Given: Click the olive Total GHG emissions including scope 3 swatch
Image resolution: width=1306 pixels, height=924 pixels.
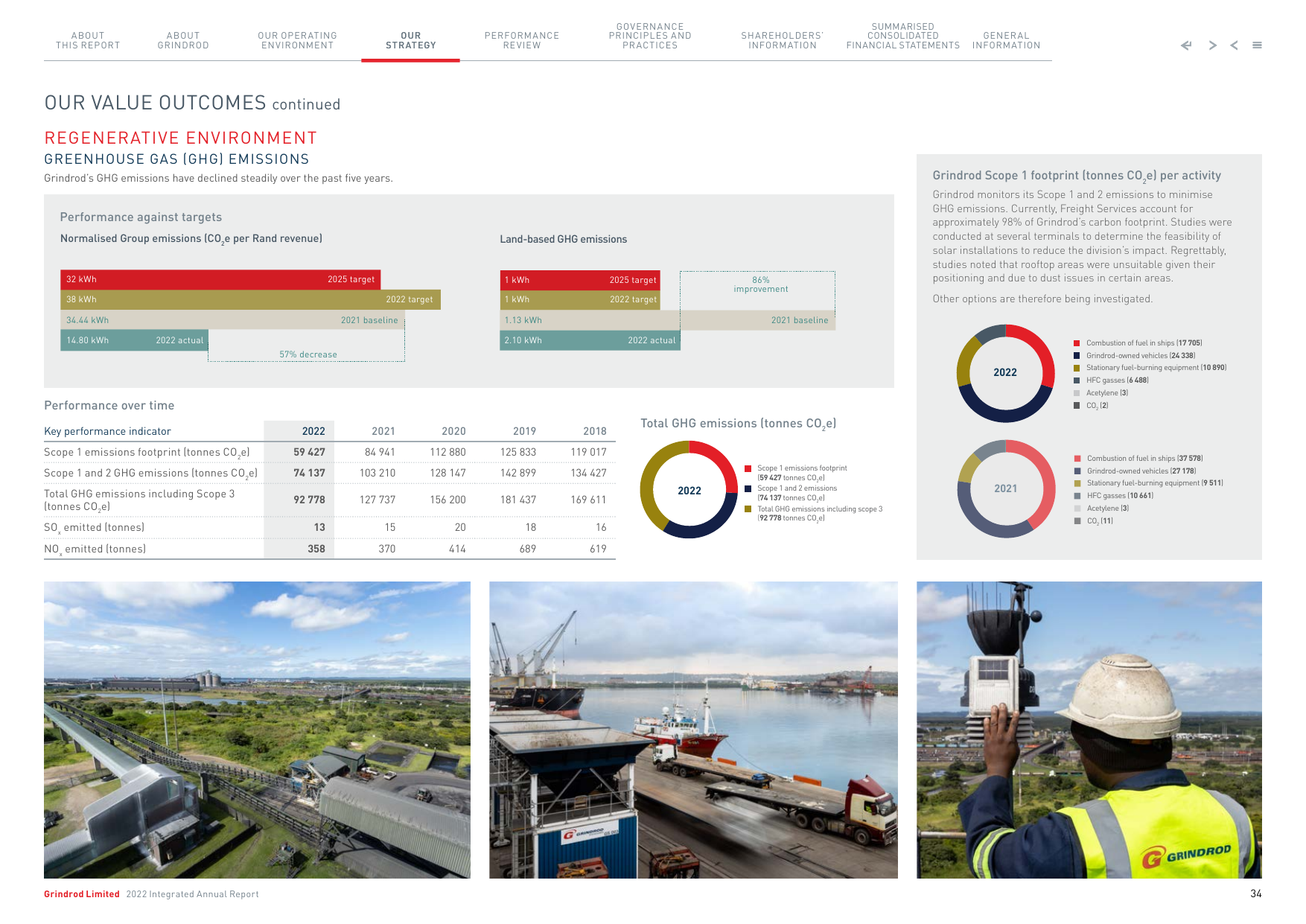Looking at the screenshot, I should 748,509.
